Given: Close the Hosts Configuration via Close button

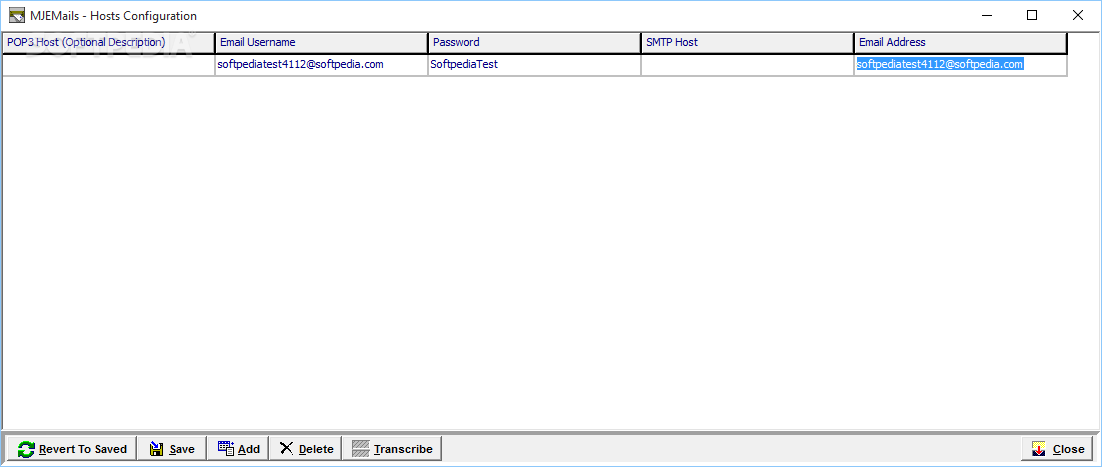Looking at the screenshot, I should coord(1058,449).
